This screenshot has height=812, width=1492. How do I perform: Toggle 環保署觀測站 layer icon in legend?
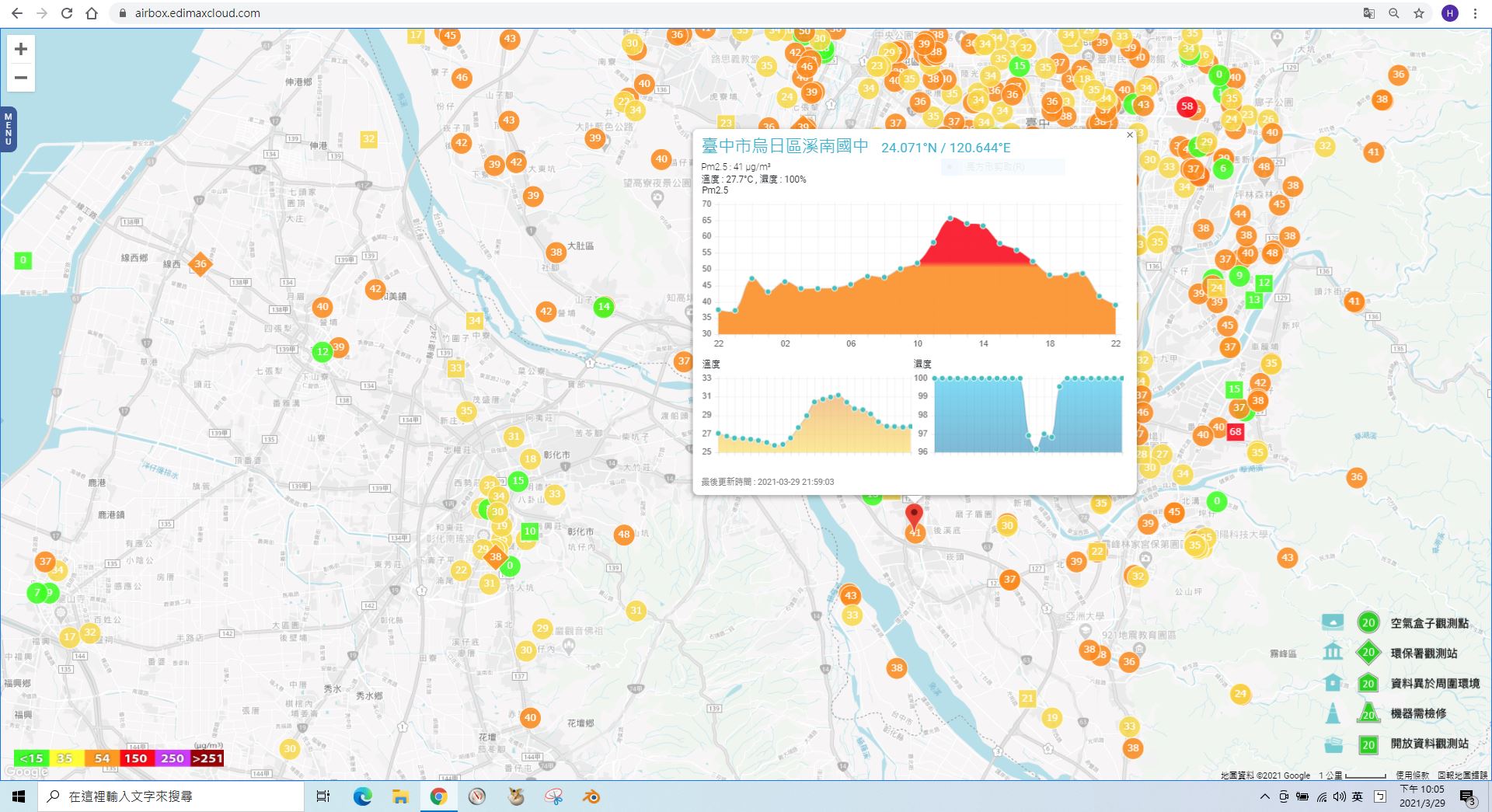1333,652
